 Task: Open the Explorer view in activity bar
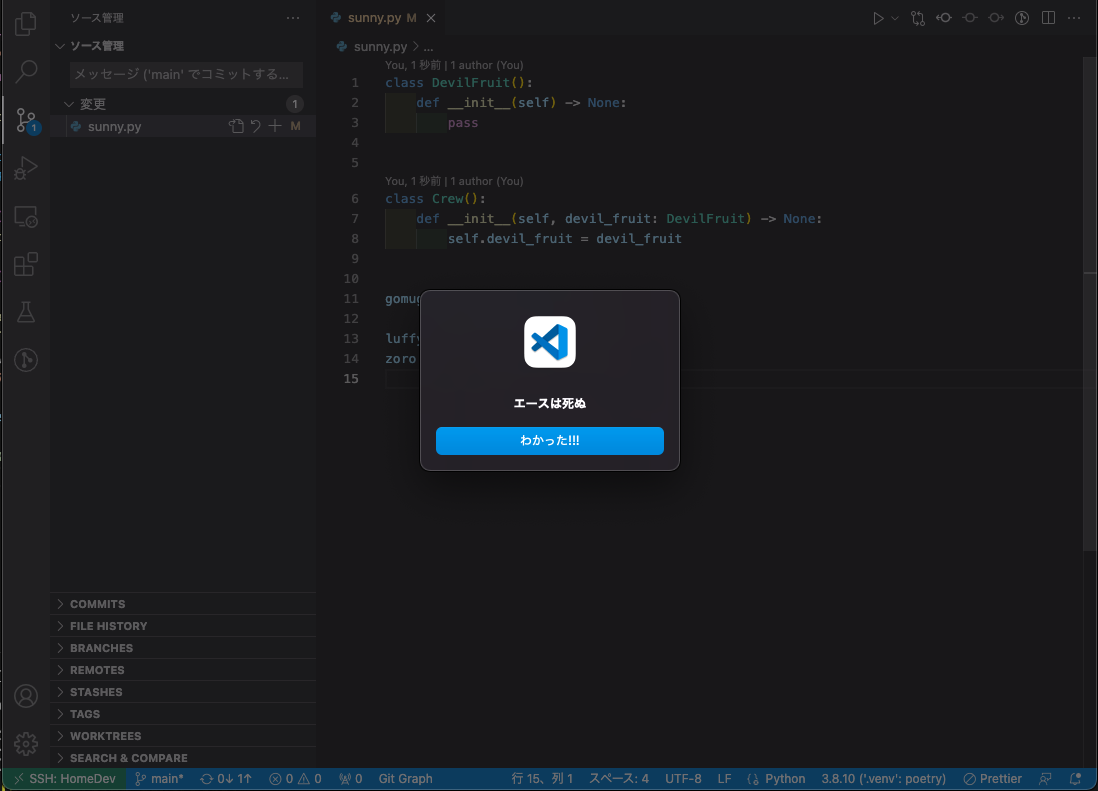click(x=26, y=23)
